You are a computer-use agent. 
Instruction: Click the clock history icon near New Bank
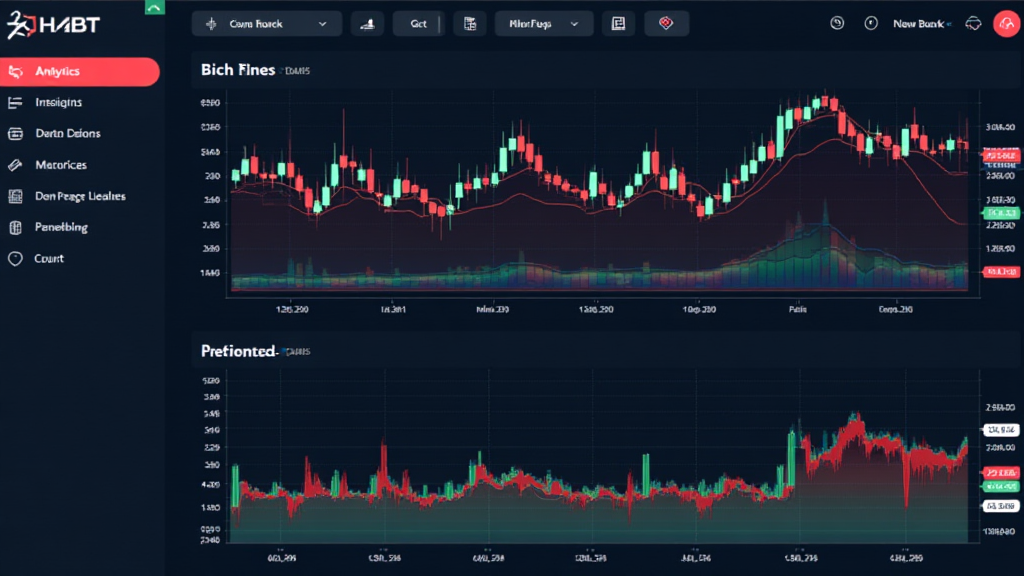click(838, 21)
